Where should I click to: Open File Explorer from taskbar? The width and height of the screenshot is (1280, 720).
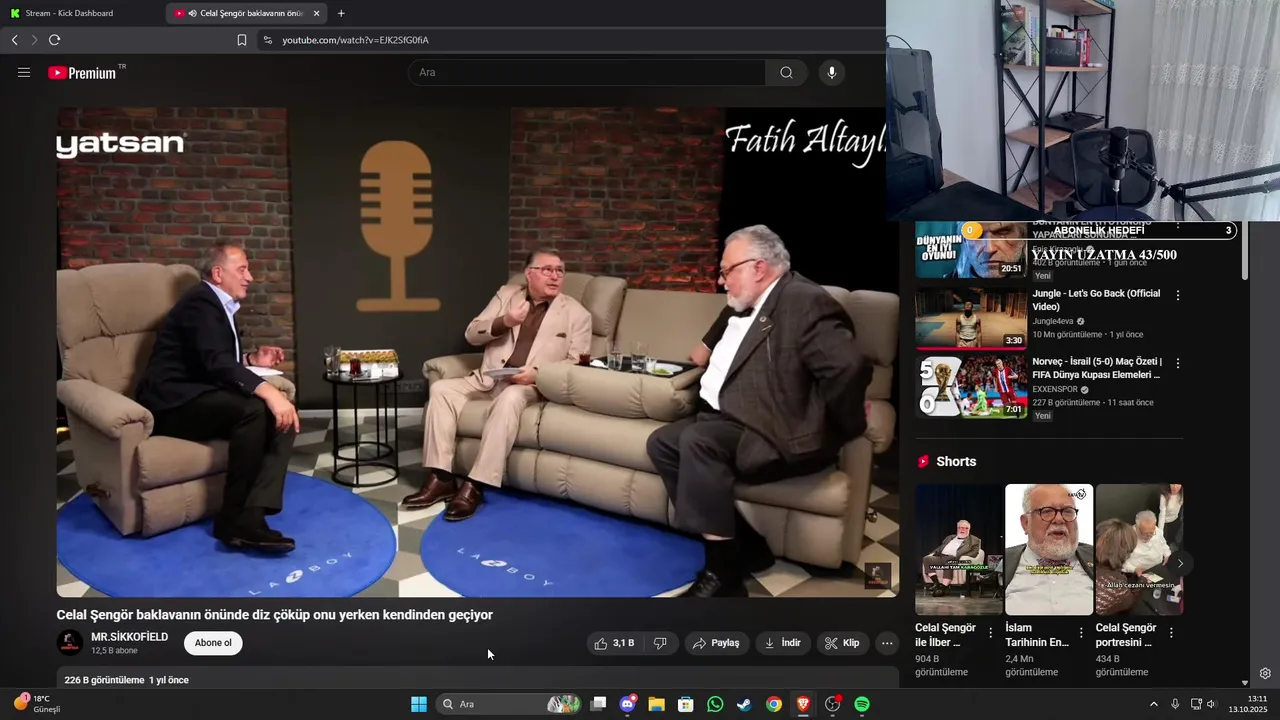coord(657,704)
